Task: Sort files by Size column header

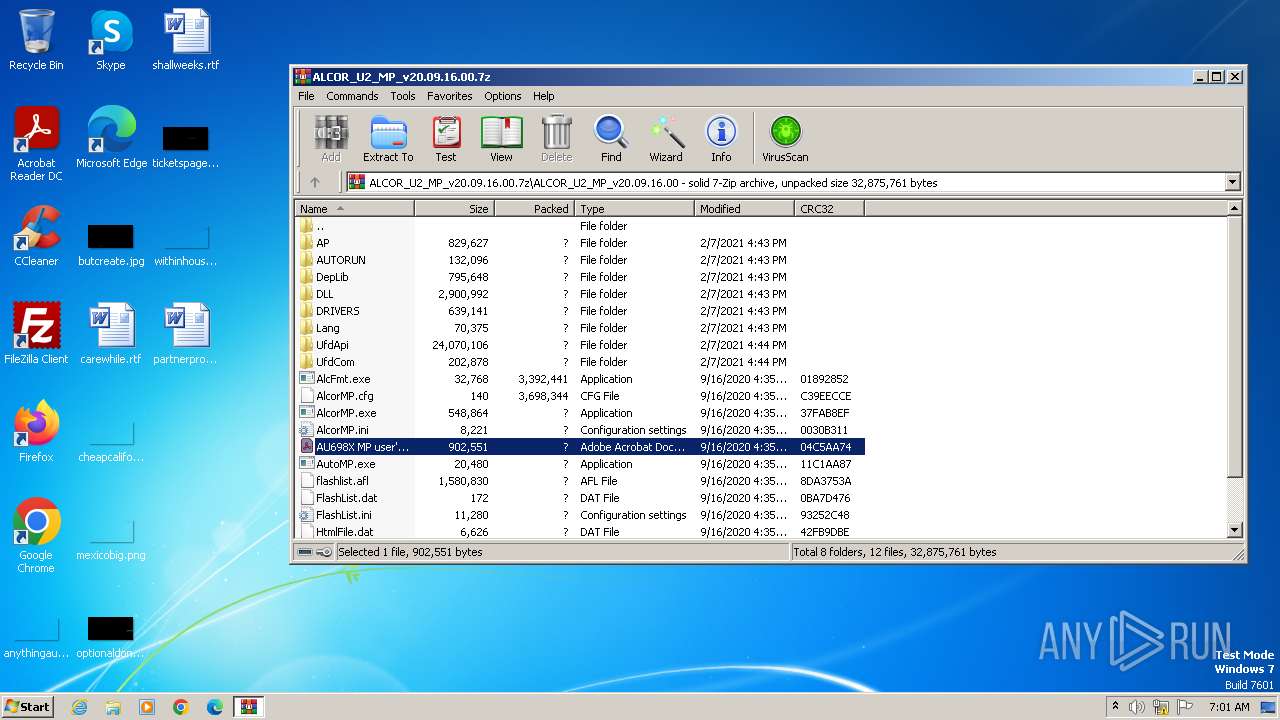Action: [454, 209]
